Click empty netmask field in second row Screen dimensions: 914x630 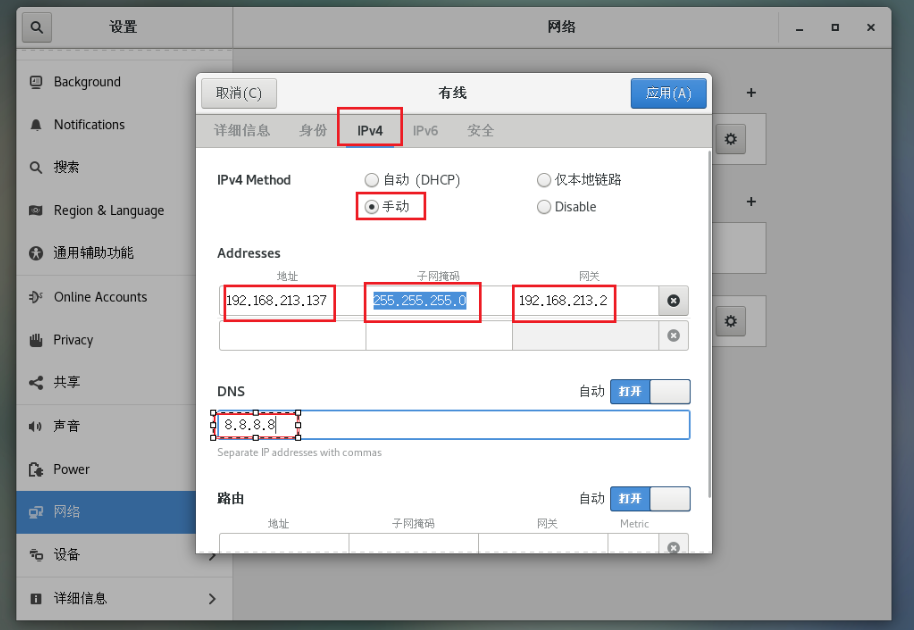coord(439,336)
